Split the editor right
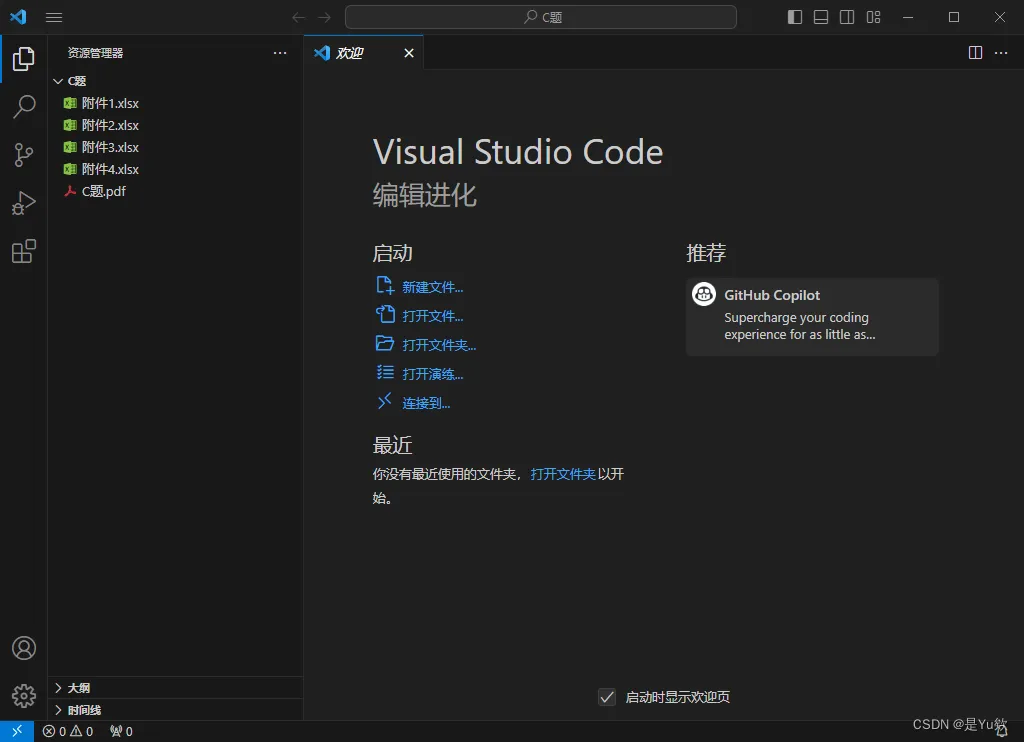Viewport: 1024px width, 742px height. [975, 53]
